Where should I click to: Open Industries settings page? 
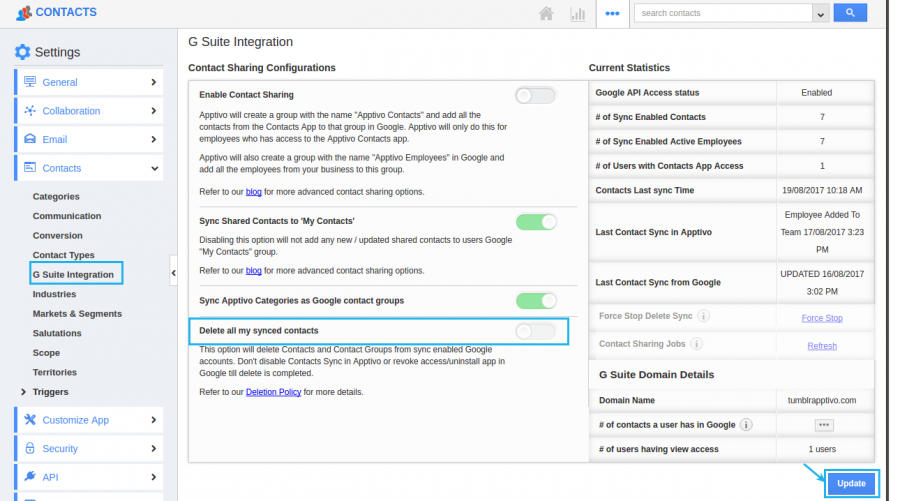pyautogui.click(x=55, y=294)
